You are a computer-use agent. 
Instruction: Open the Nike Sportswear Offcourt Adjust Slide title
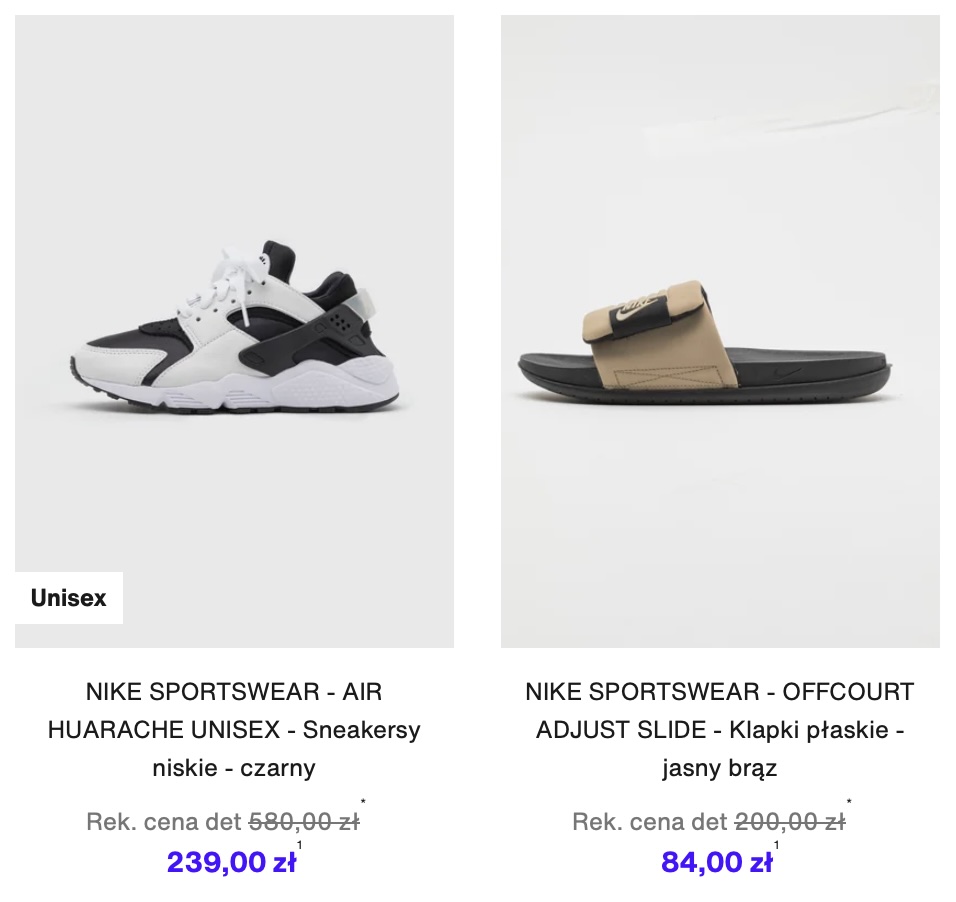[x=720, y=729]
